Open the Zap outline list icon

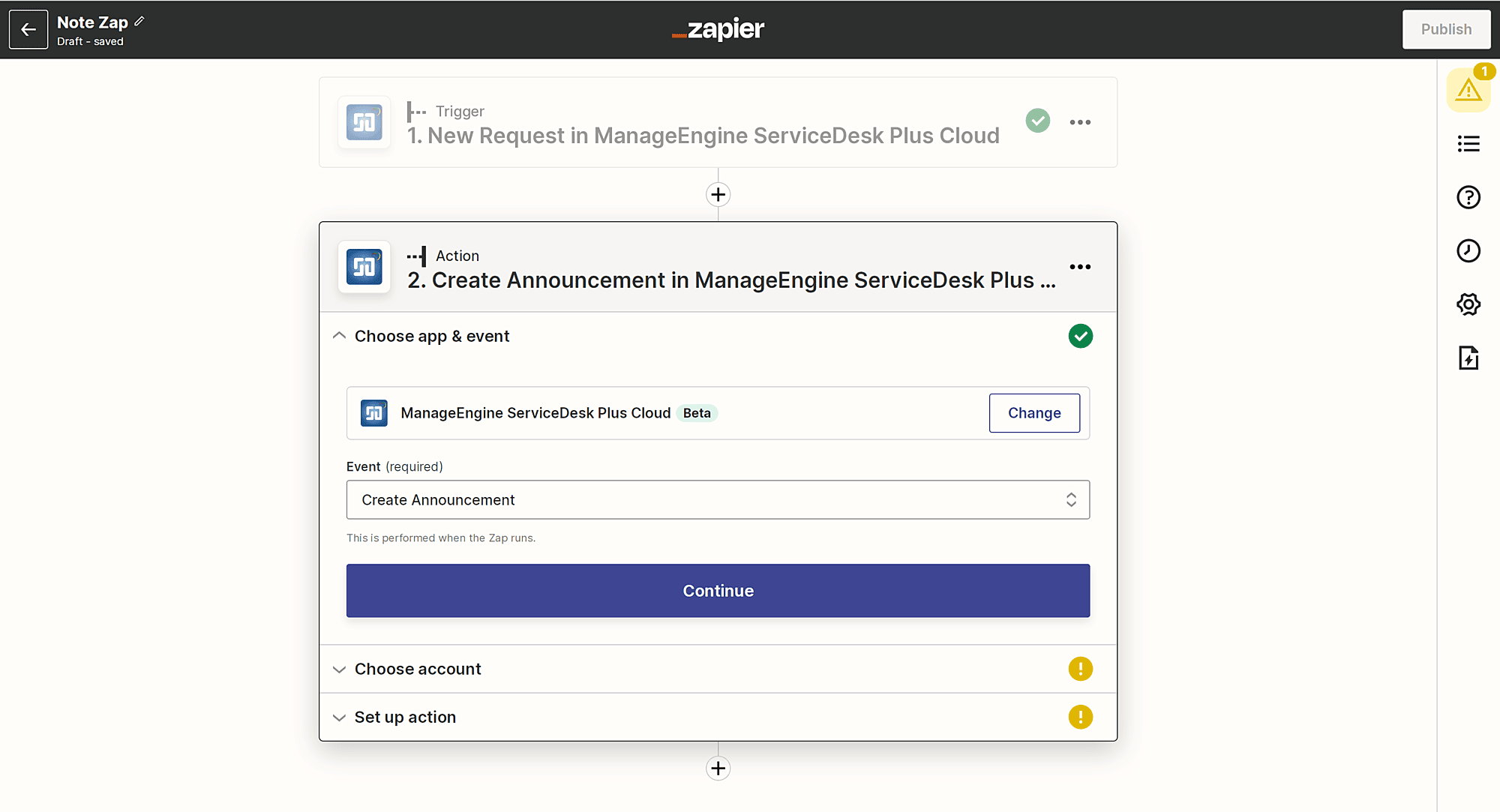1468,143
